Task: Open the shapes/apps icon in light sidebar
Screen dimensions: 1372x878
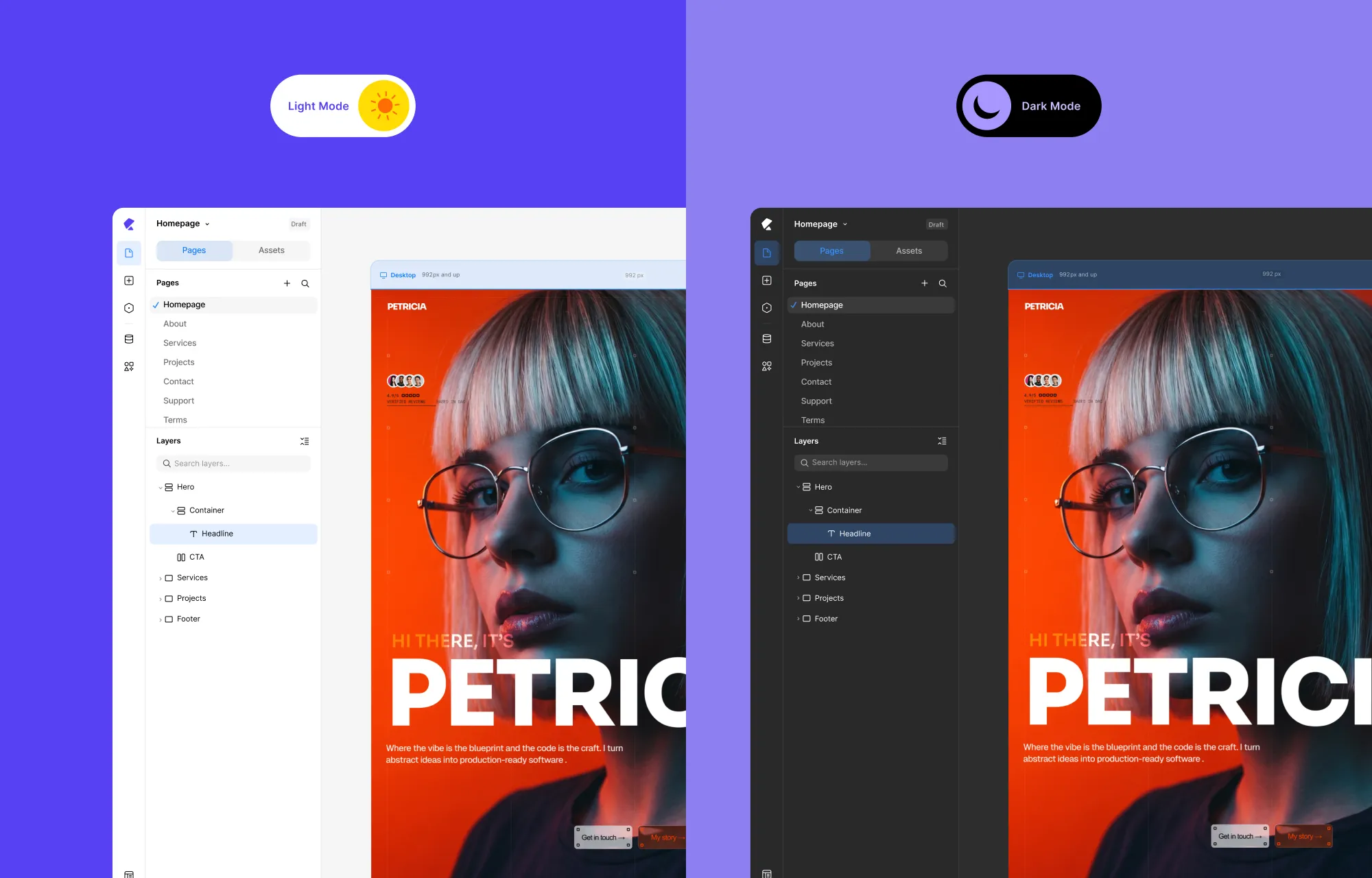Action: (x=129, y=367)
